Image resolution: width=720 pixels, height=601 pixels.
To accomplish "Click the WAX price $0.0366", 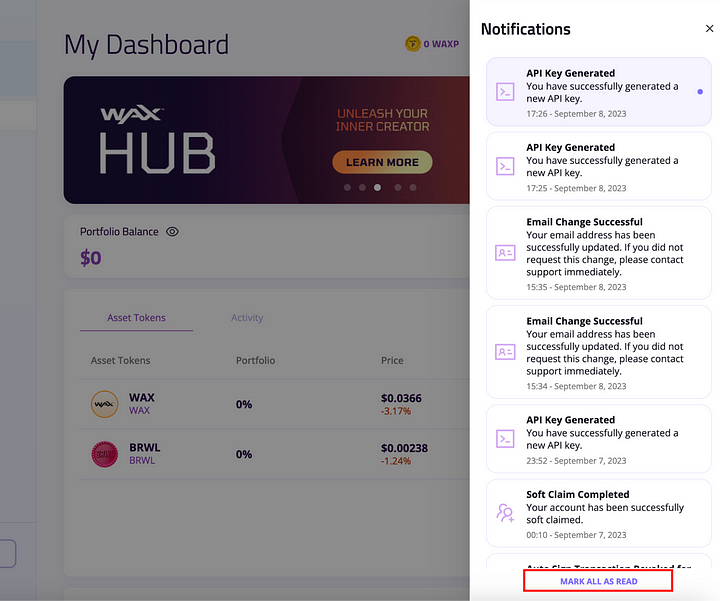I will pyautogui.click(x=401, y=398).
